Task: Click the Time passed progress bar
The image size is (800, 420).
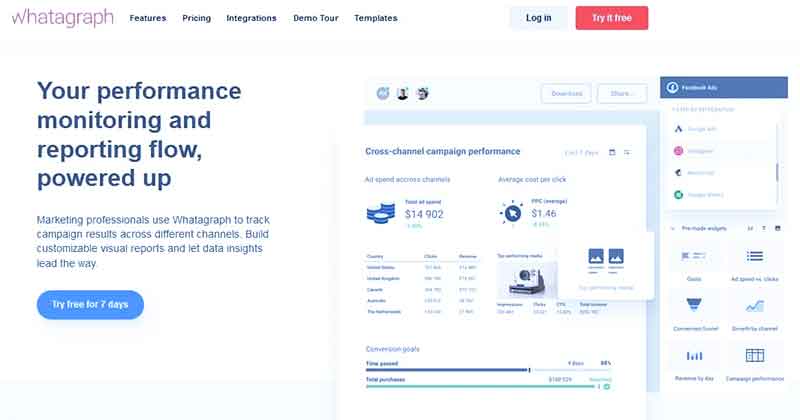Action: [x=488, y=369]
